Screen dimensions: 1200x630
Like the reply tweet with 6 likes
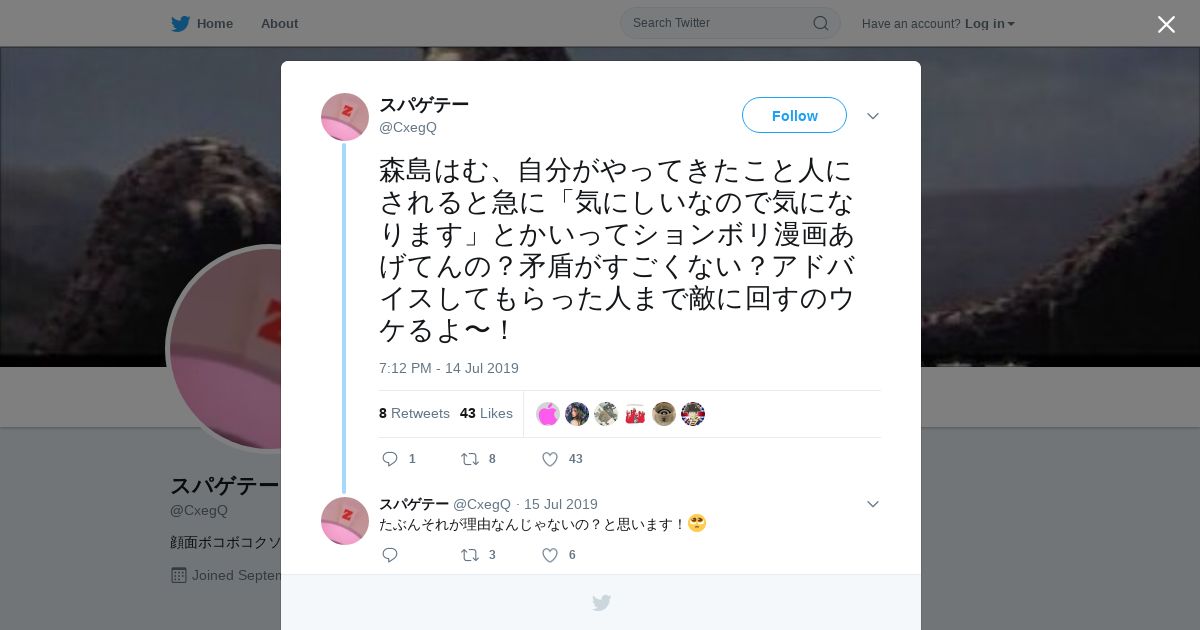pyautogui.click(x=549, y=555)
